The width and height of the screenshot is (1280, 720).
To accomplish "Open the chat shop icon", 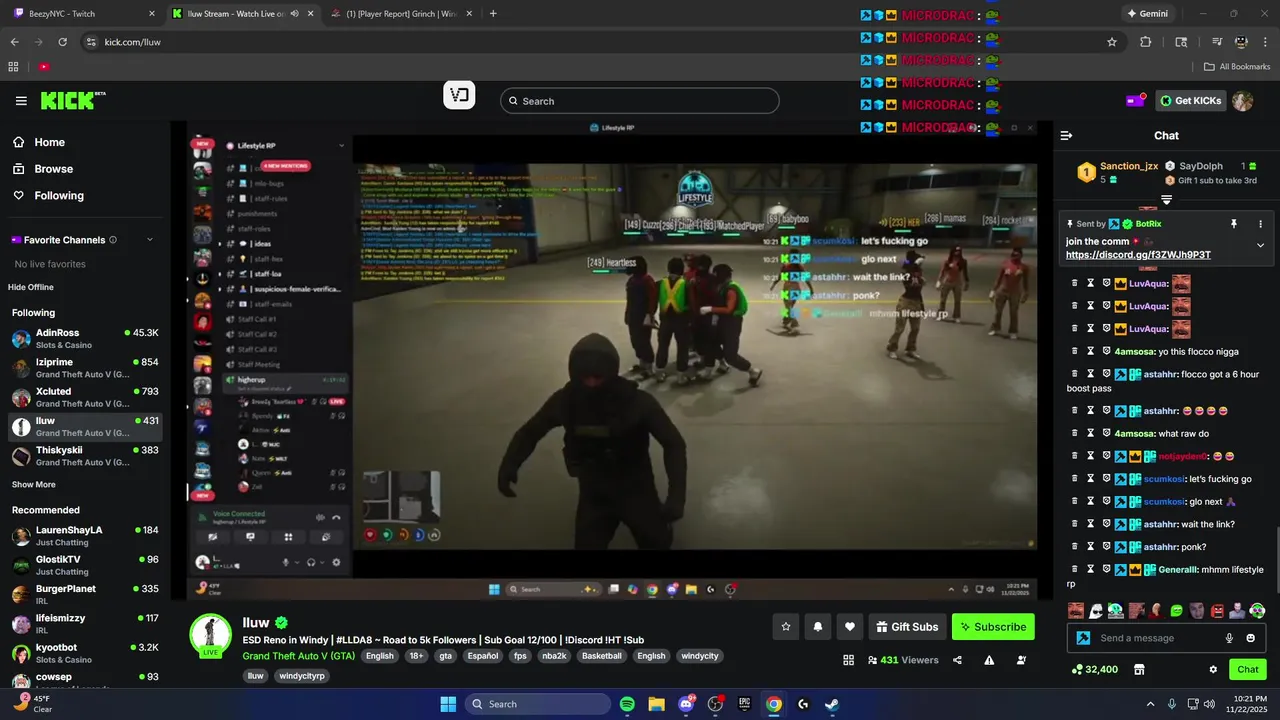I will click(x=1139, y=670).
